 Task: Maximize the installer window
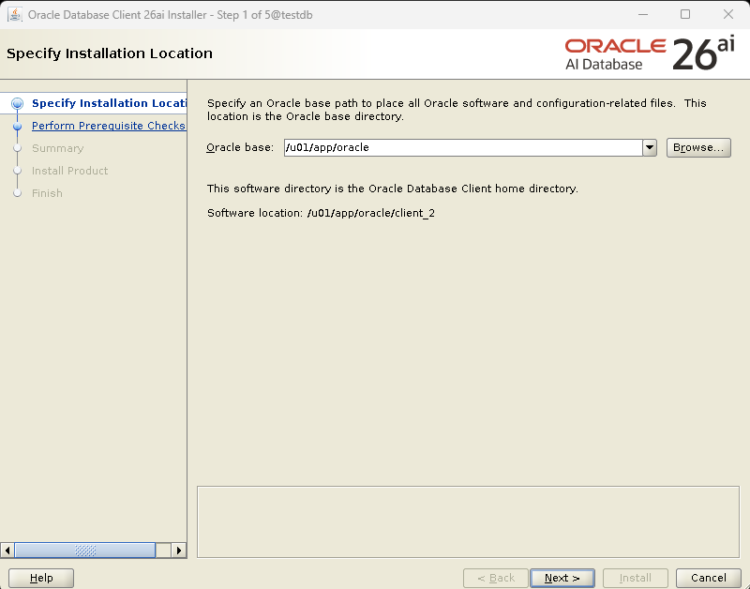685,15
